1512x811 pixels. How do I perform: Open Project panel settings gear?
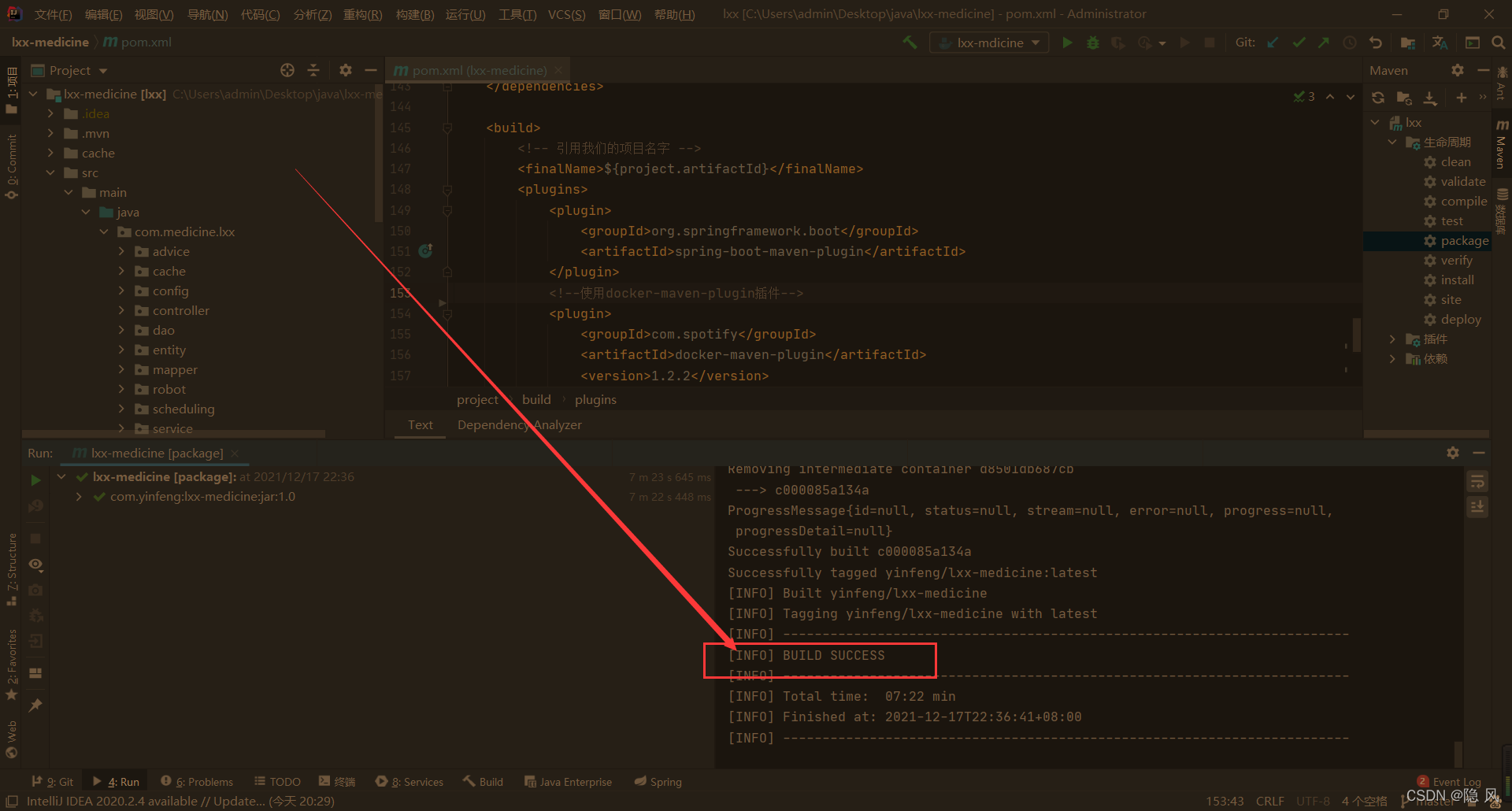point(345,70)
